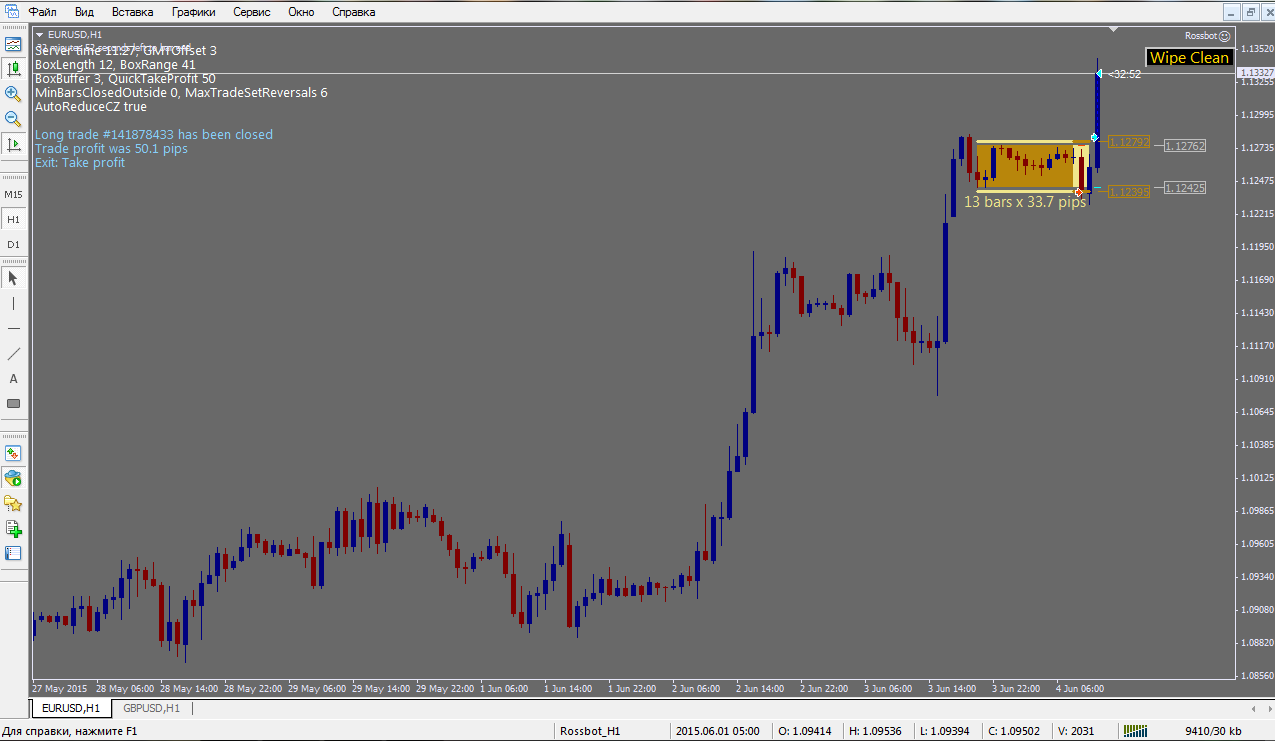Viewport: 1275px width, 741px height.
Task: Click the orange consolidation box on chart
Action: [x=1025, y=166]
